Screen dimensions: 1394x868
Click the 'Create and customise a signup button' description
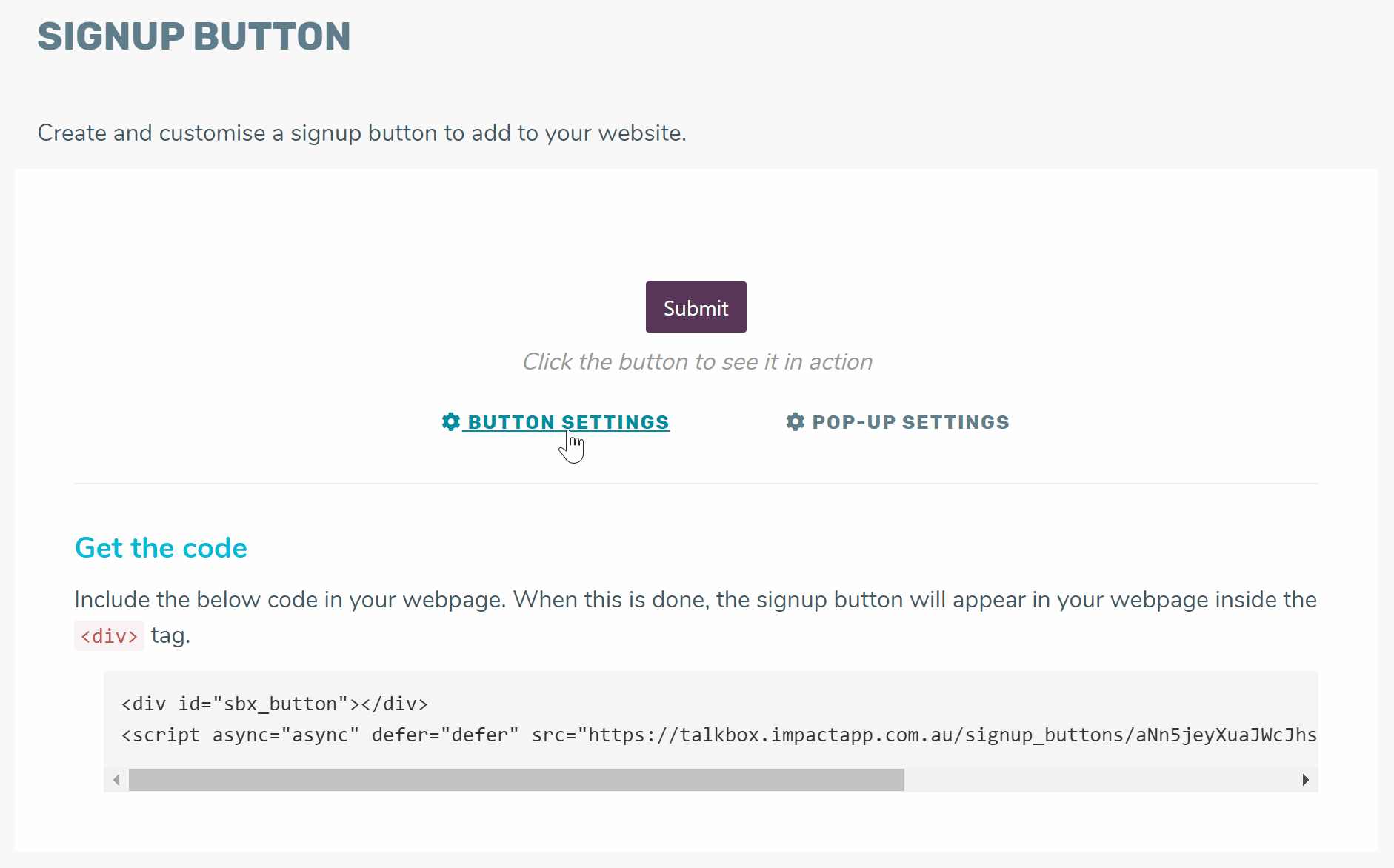[362, 133]
